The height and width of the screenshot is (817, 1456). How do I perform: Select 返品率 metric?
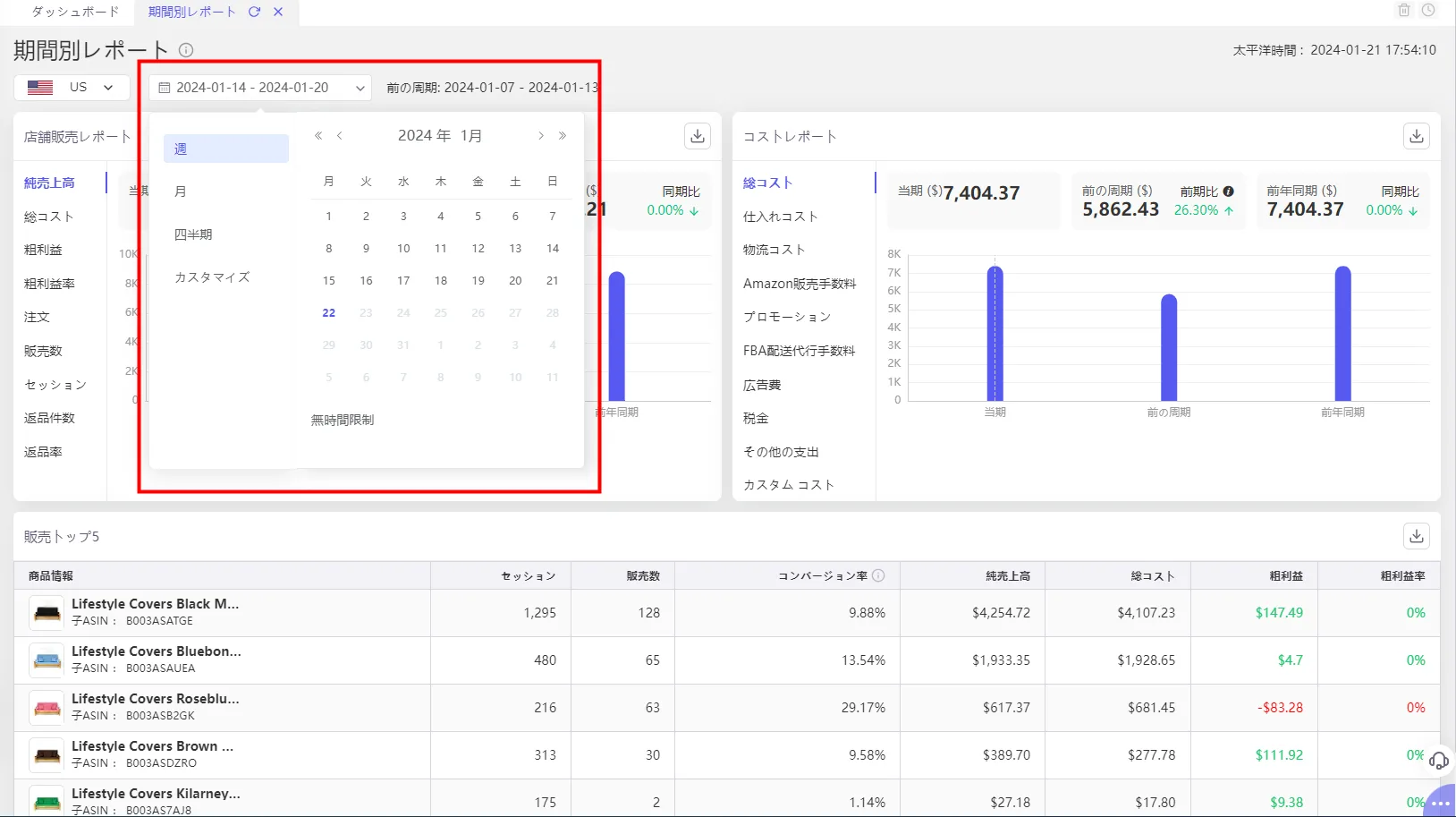click(43, 452)
